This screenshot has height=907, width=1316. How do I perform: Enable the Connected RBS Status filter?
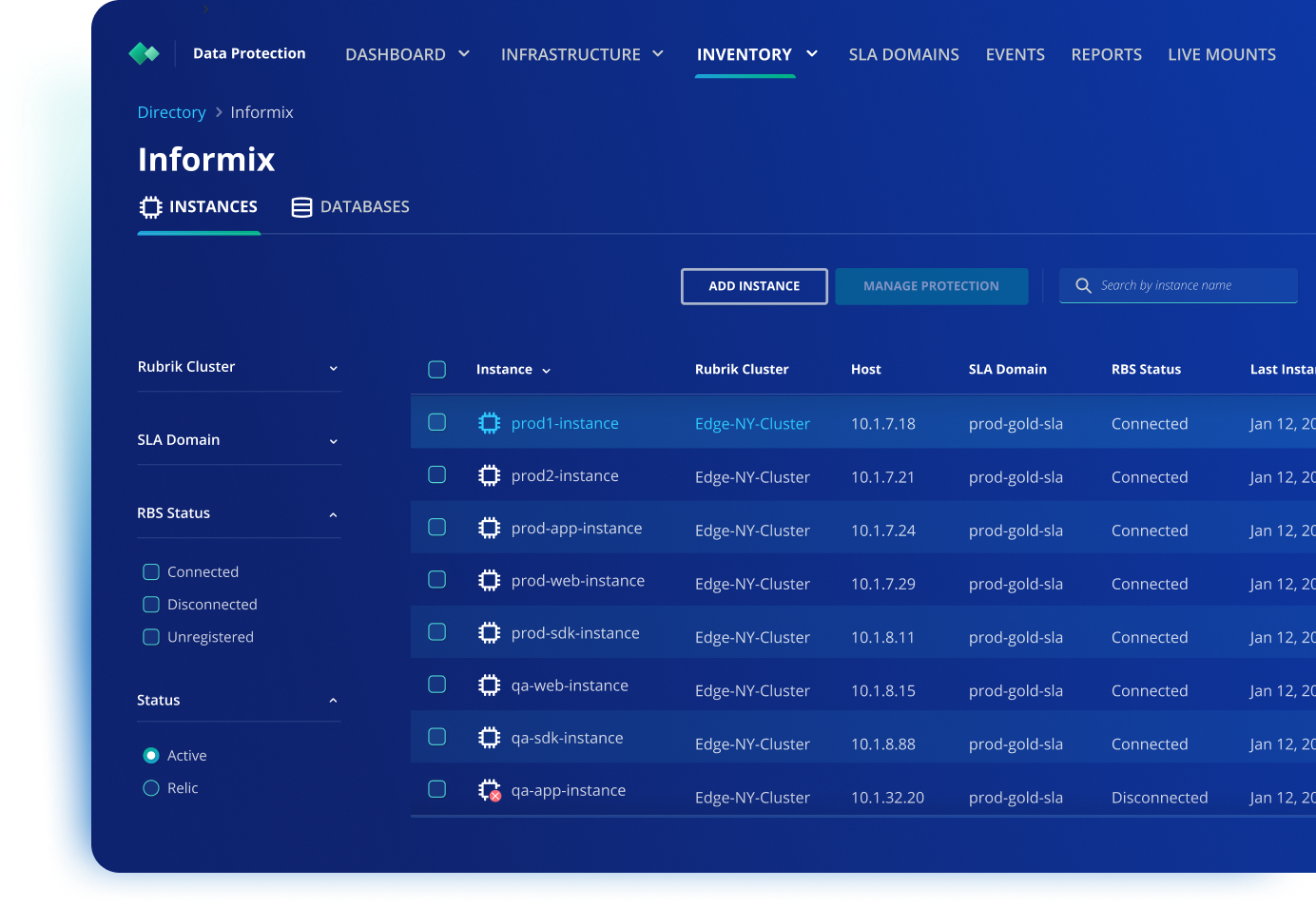point(150,571)
